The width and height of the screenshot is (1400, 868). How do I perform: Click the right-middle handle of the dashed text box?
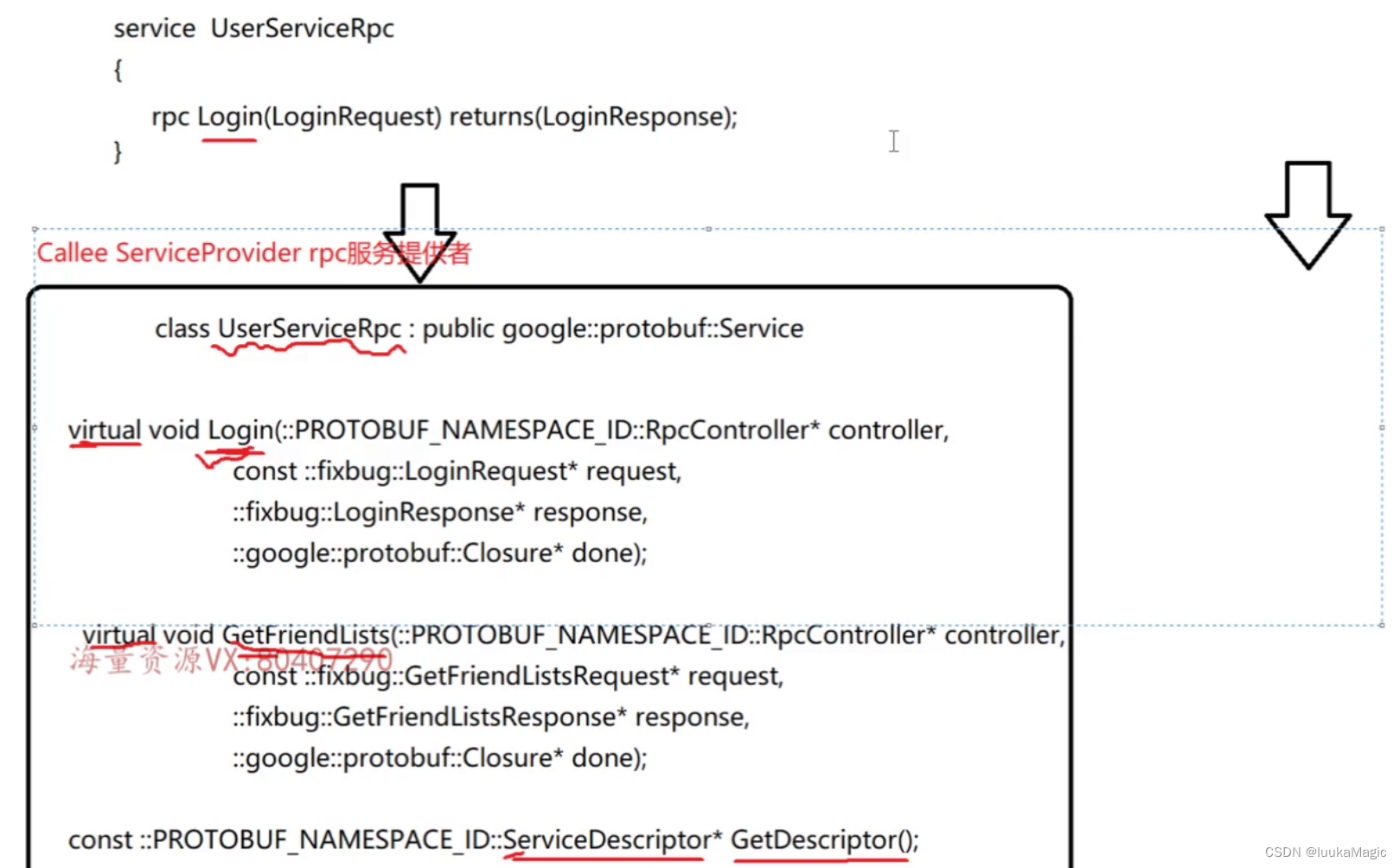(1382, 427)
